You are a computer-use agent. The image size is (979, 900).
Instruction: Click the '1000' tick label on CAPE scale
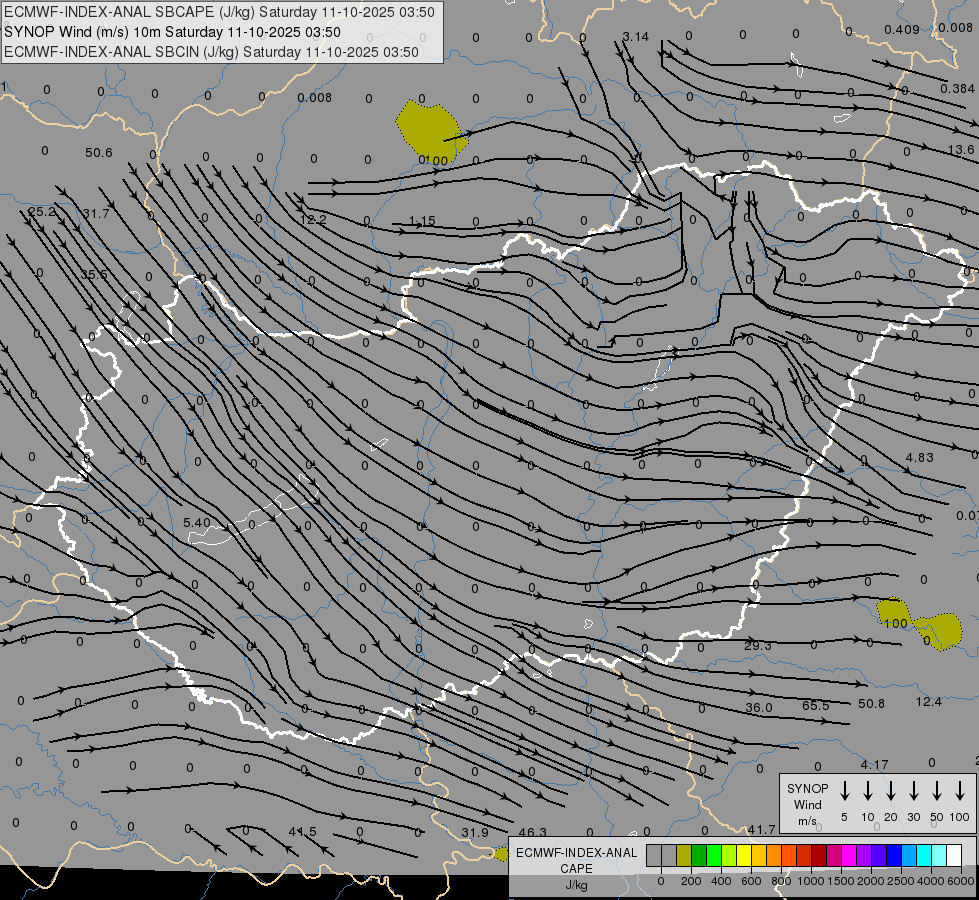tap(811, 881)
